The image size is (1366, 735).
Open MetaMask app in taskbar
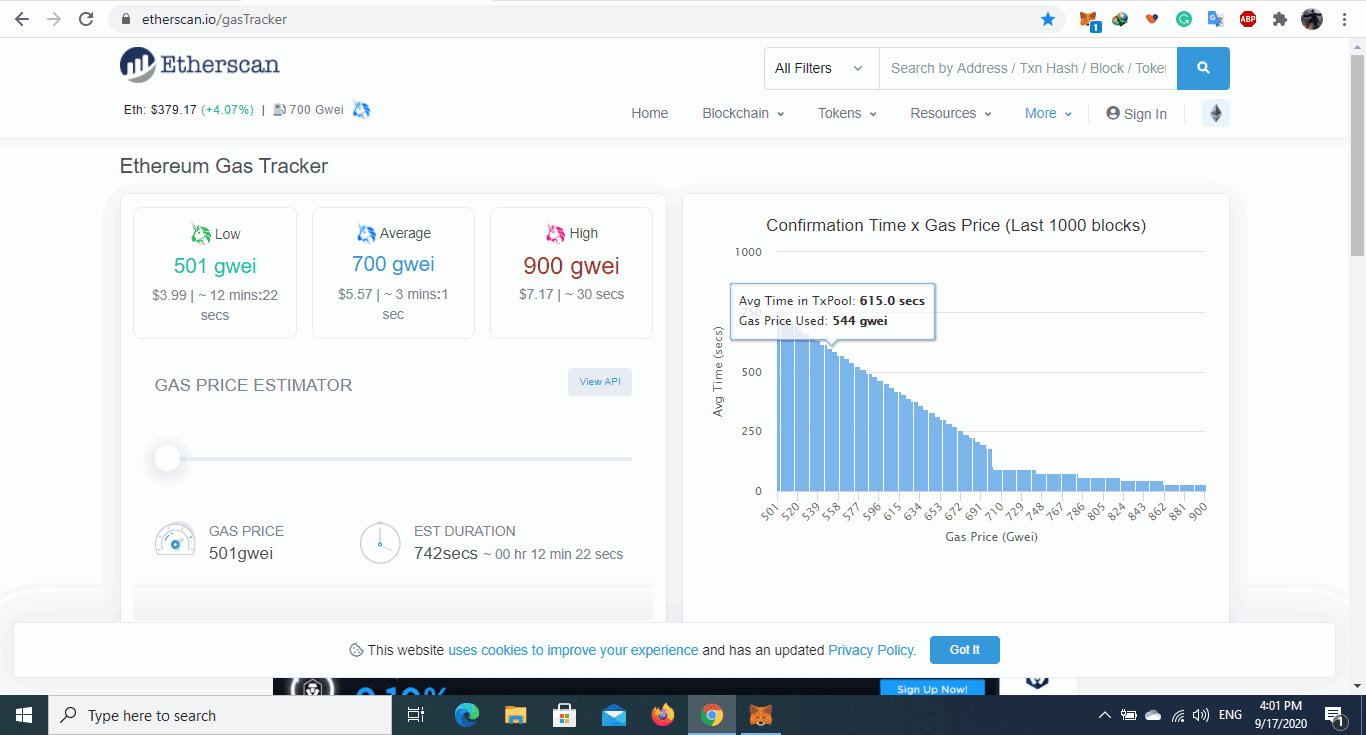pos(761,715)
